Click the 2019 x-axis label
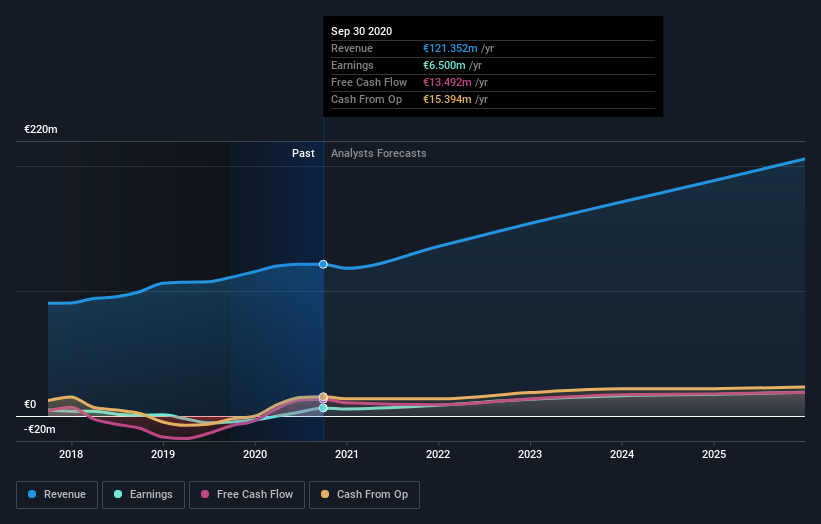This screenshot has width=821, height=524. 163,454
